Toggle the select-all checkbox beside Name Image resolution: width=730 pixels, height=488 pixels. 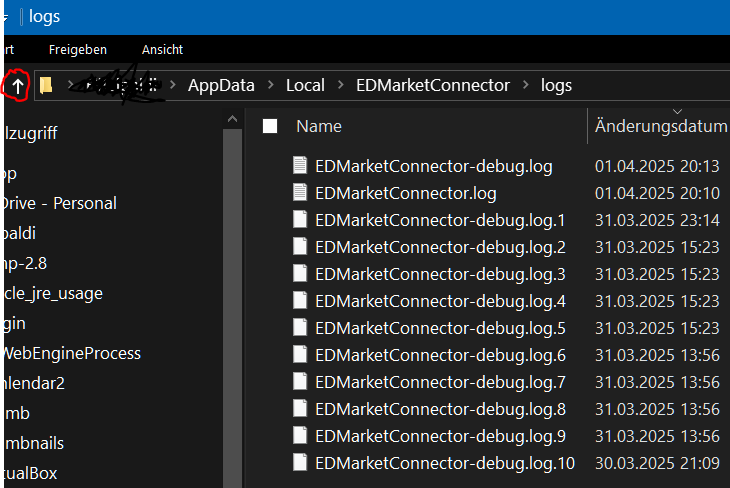point(270,126)
